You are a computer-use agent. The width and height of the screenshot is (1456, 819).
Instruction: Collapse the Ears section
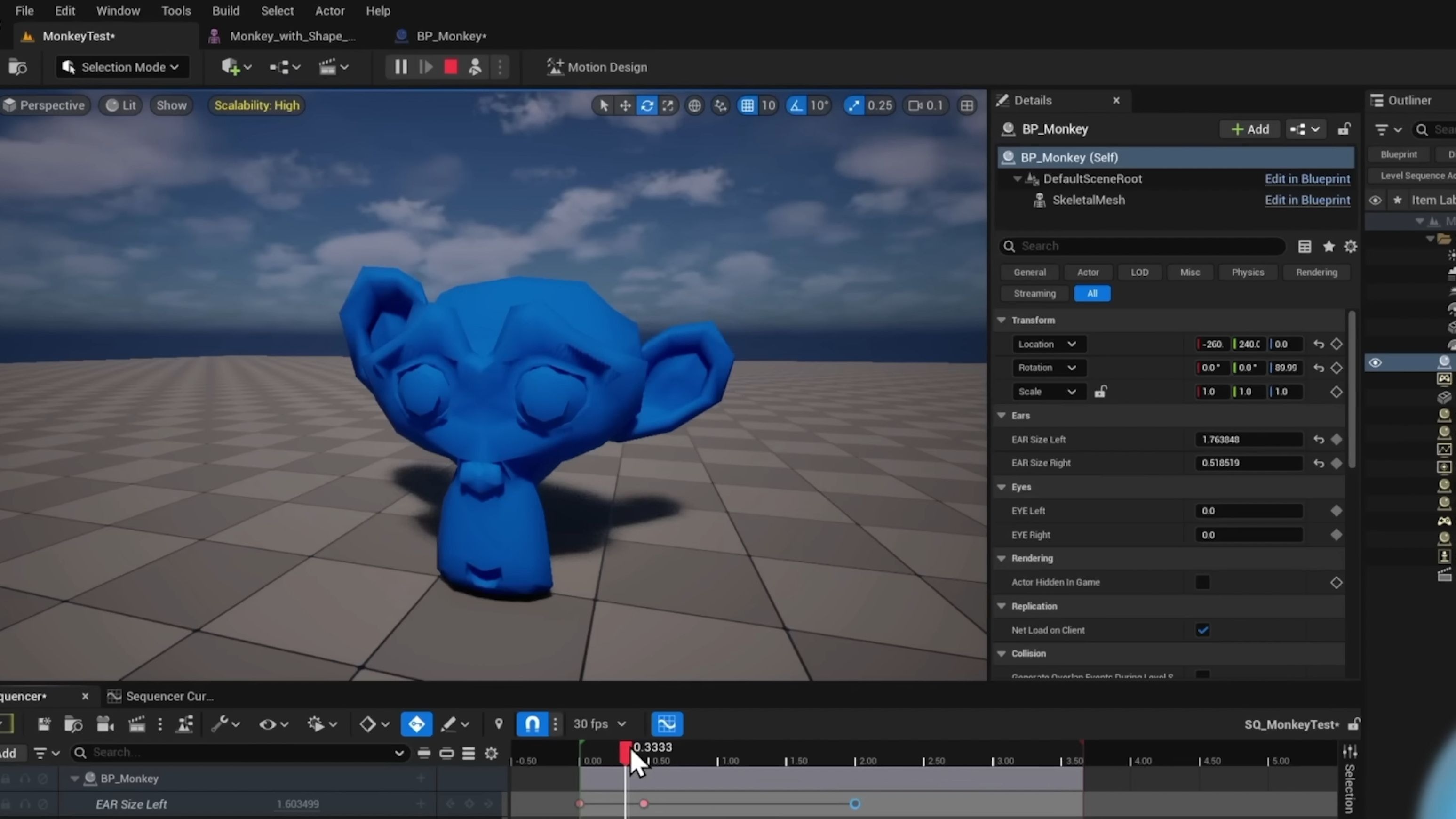click(x=1002, y=415)
